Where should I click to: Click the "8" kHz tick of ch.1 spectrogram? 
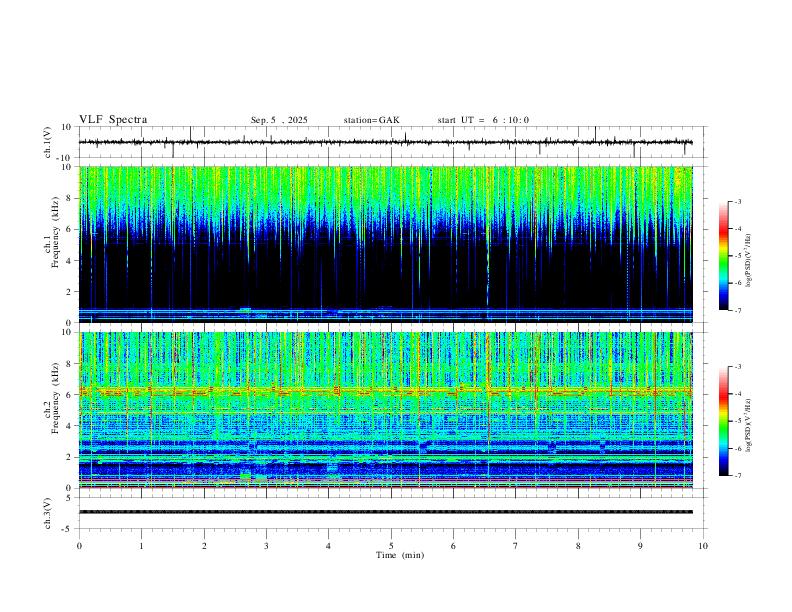pos(69,198)
